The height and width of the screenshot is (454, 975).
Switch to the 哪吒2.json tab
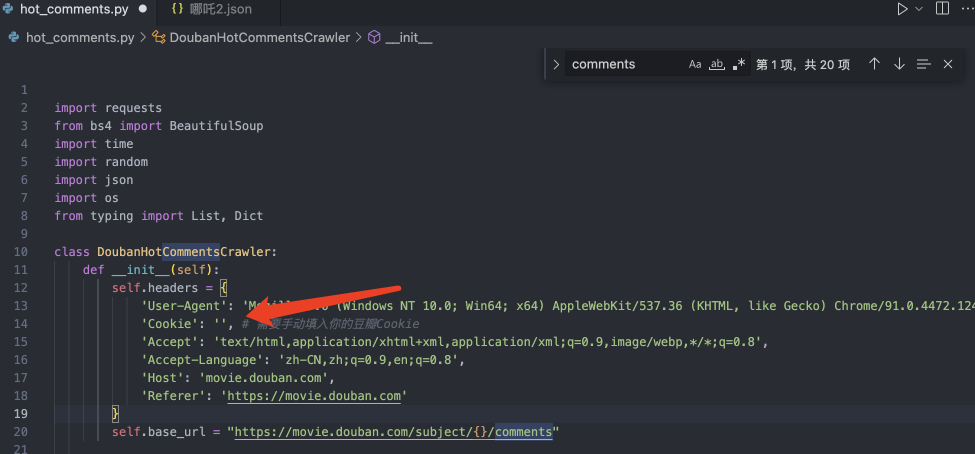tap(220, 9)
